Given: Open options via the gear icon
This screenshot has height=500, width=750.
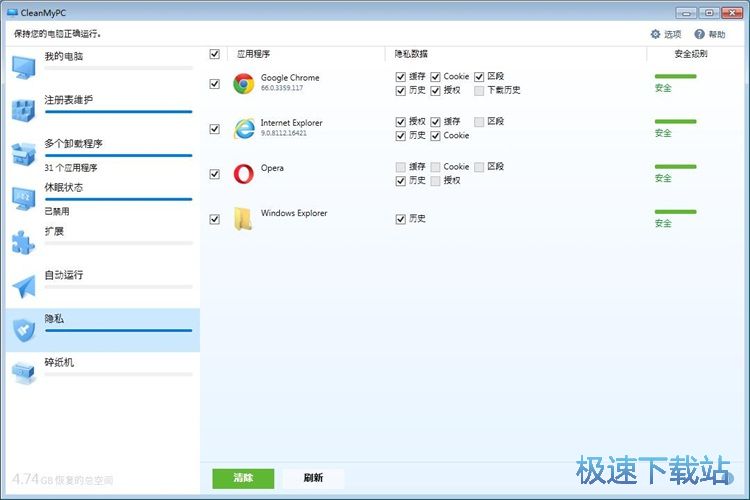Looking at the screenshot, I should pos(655,34).
